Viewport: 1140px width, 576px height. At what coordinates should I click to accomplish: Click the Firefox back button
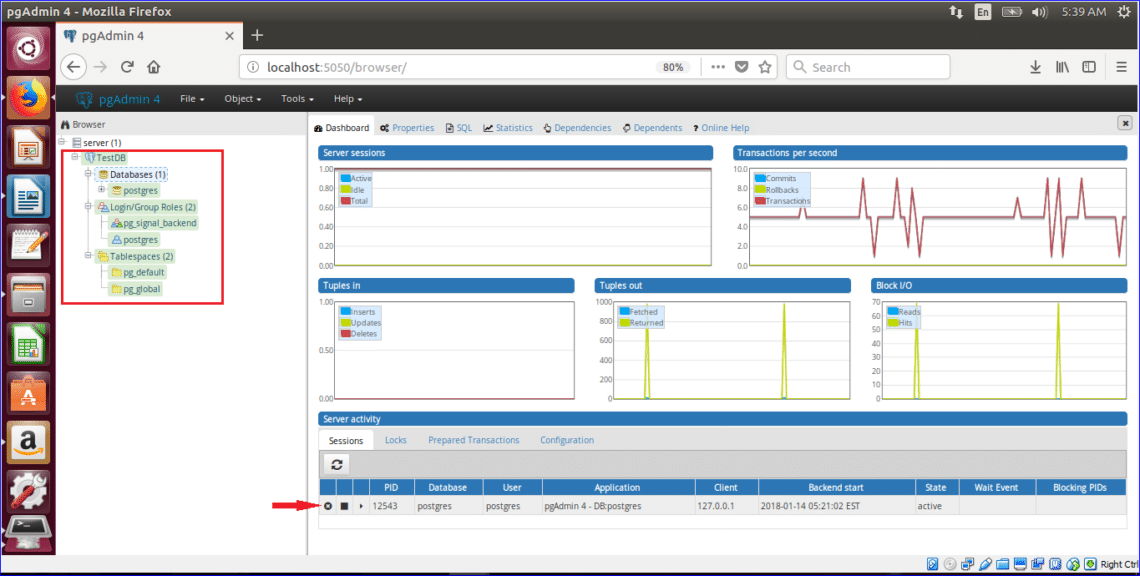pos(75,66)
